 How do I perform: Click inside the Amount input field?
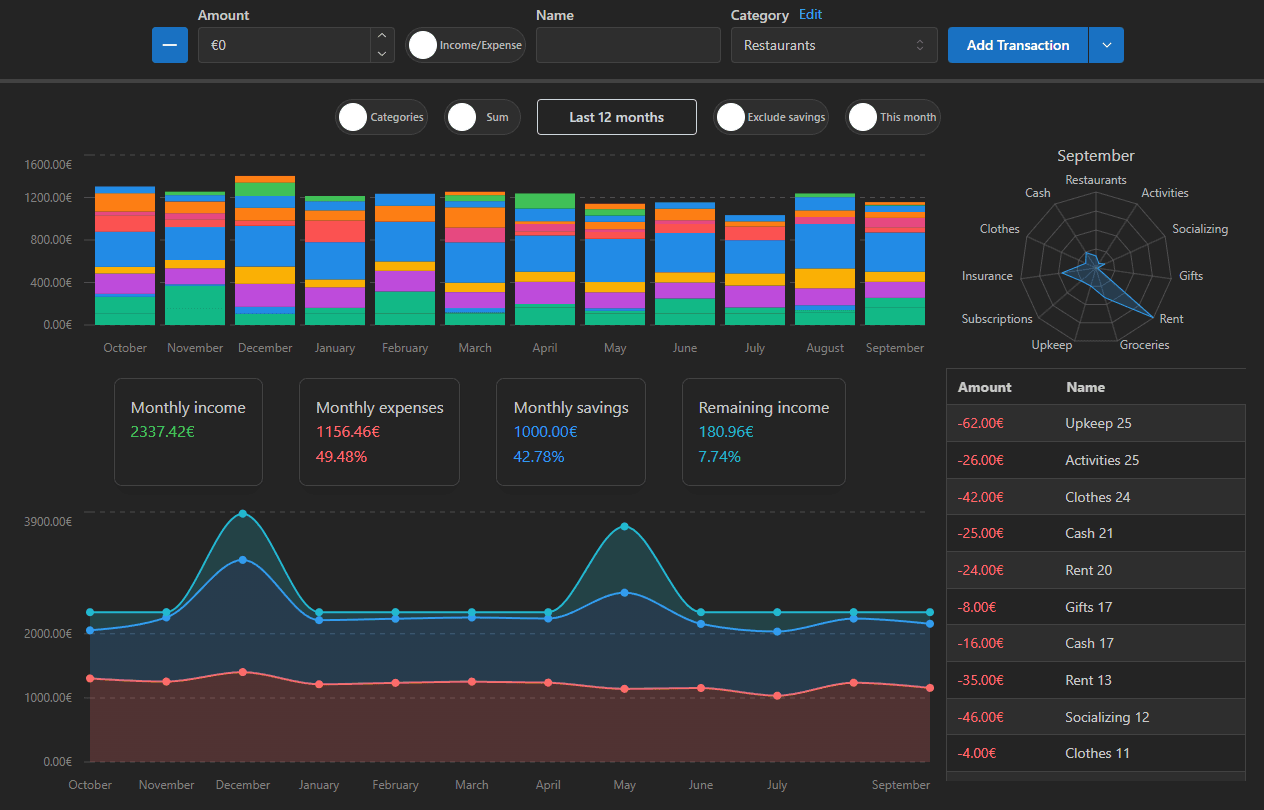[290, 45]
